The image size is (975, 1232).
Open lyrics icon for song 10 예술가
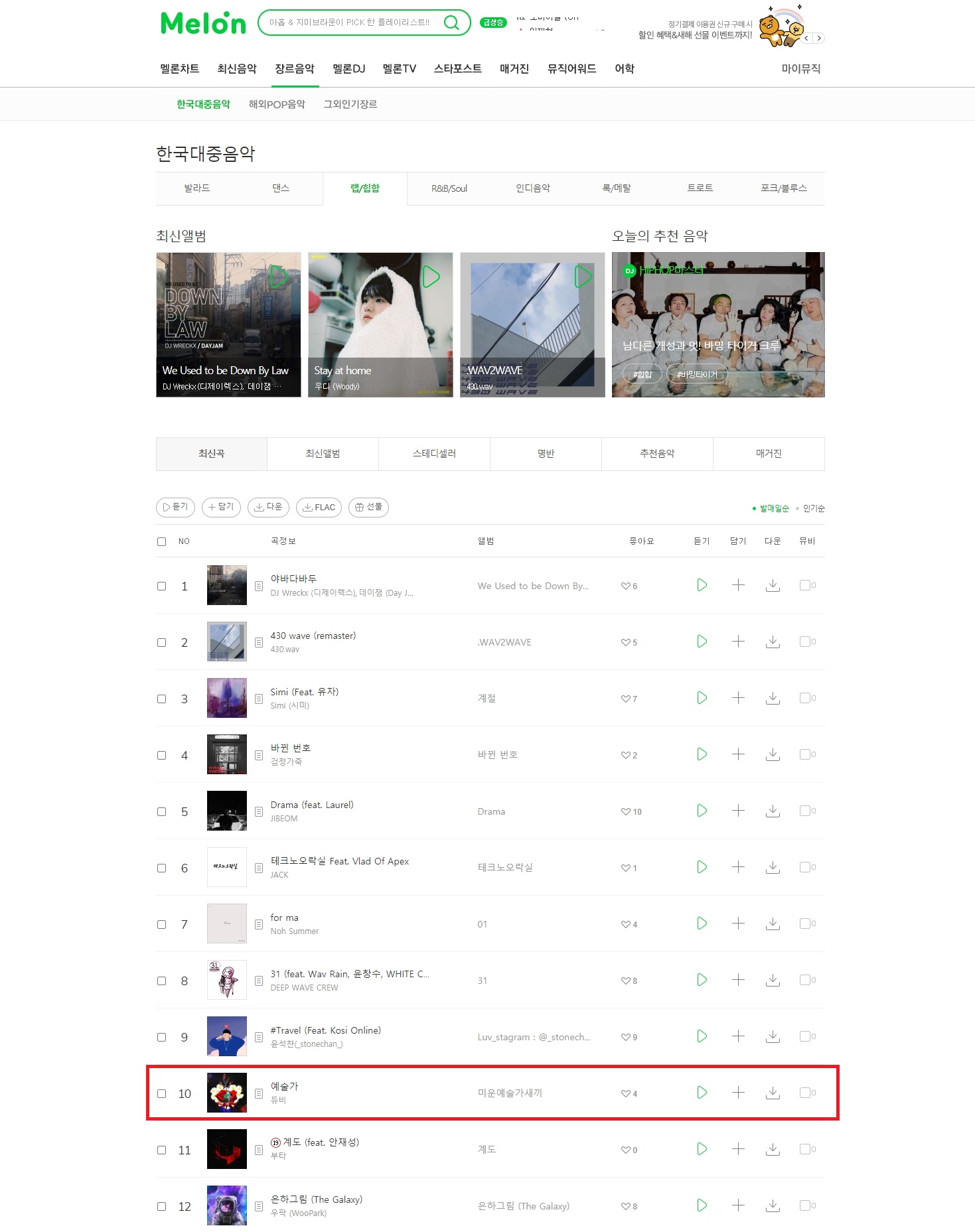[259, 1093]
